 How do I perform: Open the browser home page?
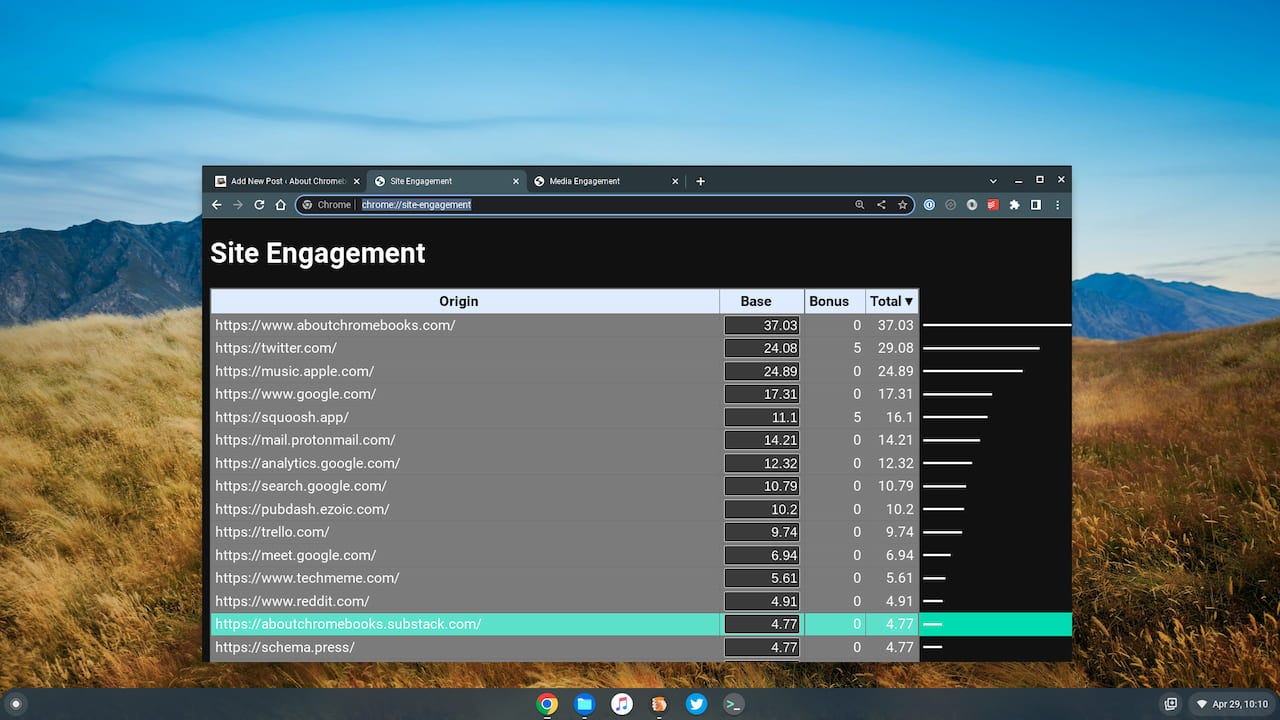tap(281, 205)
